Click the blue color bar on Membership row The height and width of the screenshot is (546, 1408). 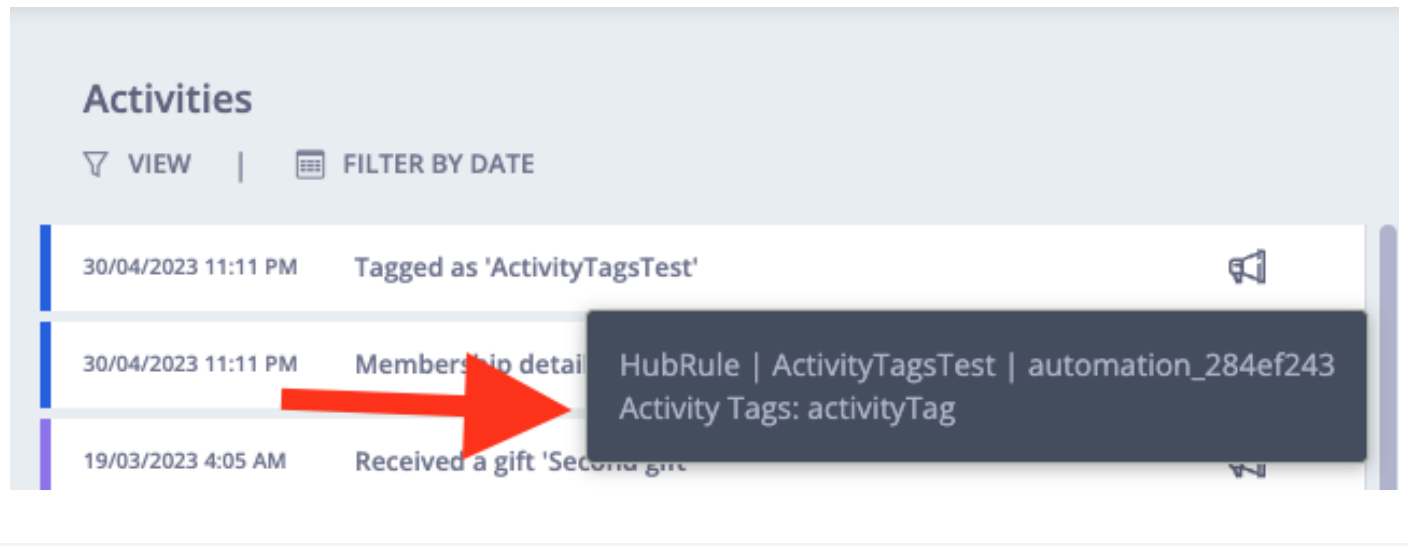(45, 365)
